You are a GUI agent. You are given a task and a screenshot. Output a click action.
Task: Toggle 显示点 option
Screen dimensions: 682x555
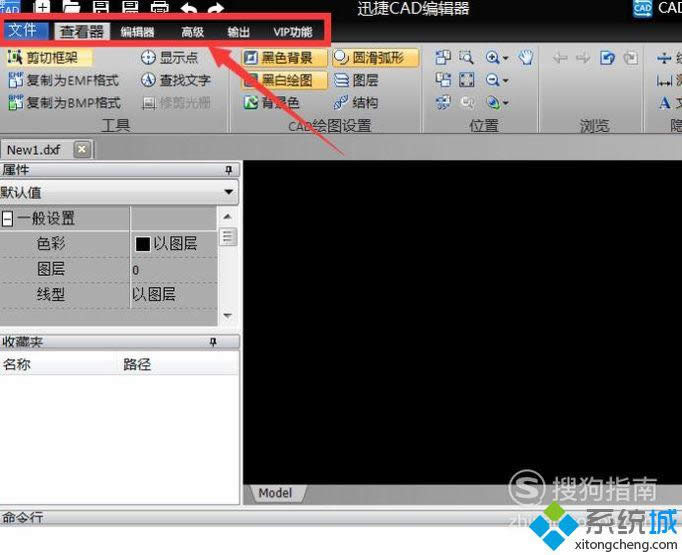pyautogui.click(x=170, y=57)
